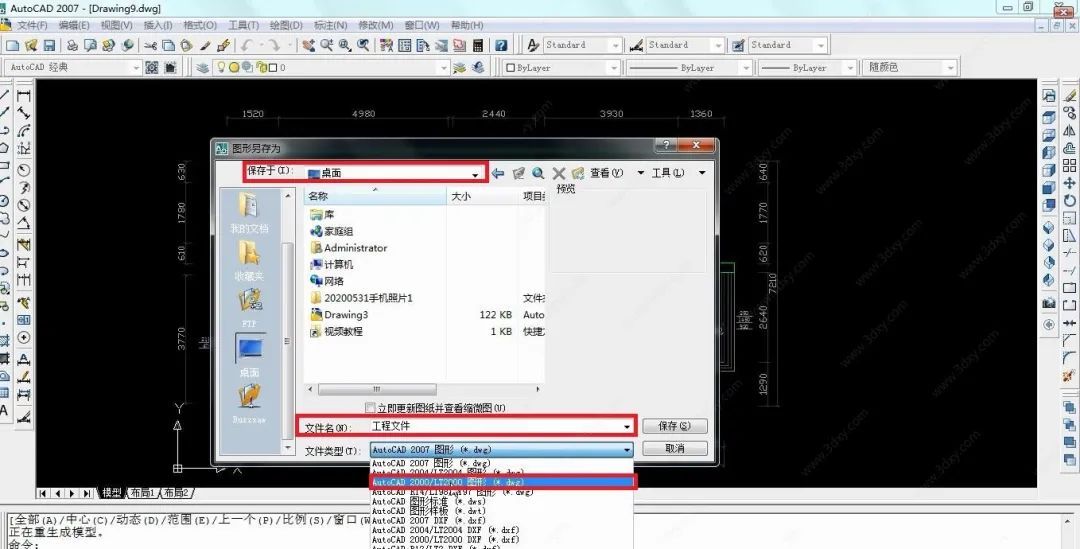Image resolution: width=1080 pixels, height=549 pixels.
Task: Click the Buzzsaw shortcut in places bar
Action: 249,404
